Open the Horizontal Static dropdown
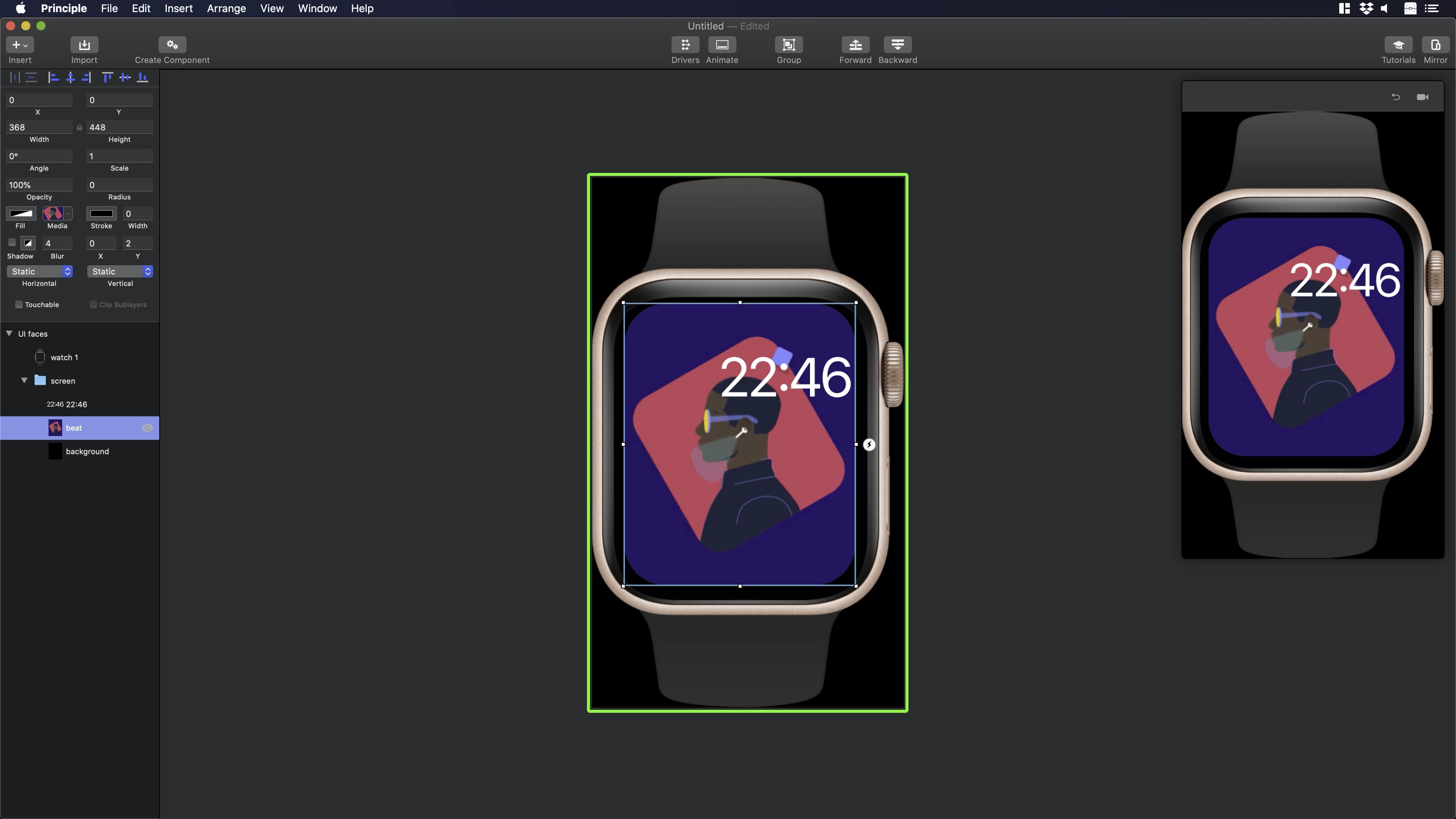The image size is (1456, 819). (39, 271)
